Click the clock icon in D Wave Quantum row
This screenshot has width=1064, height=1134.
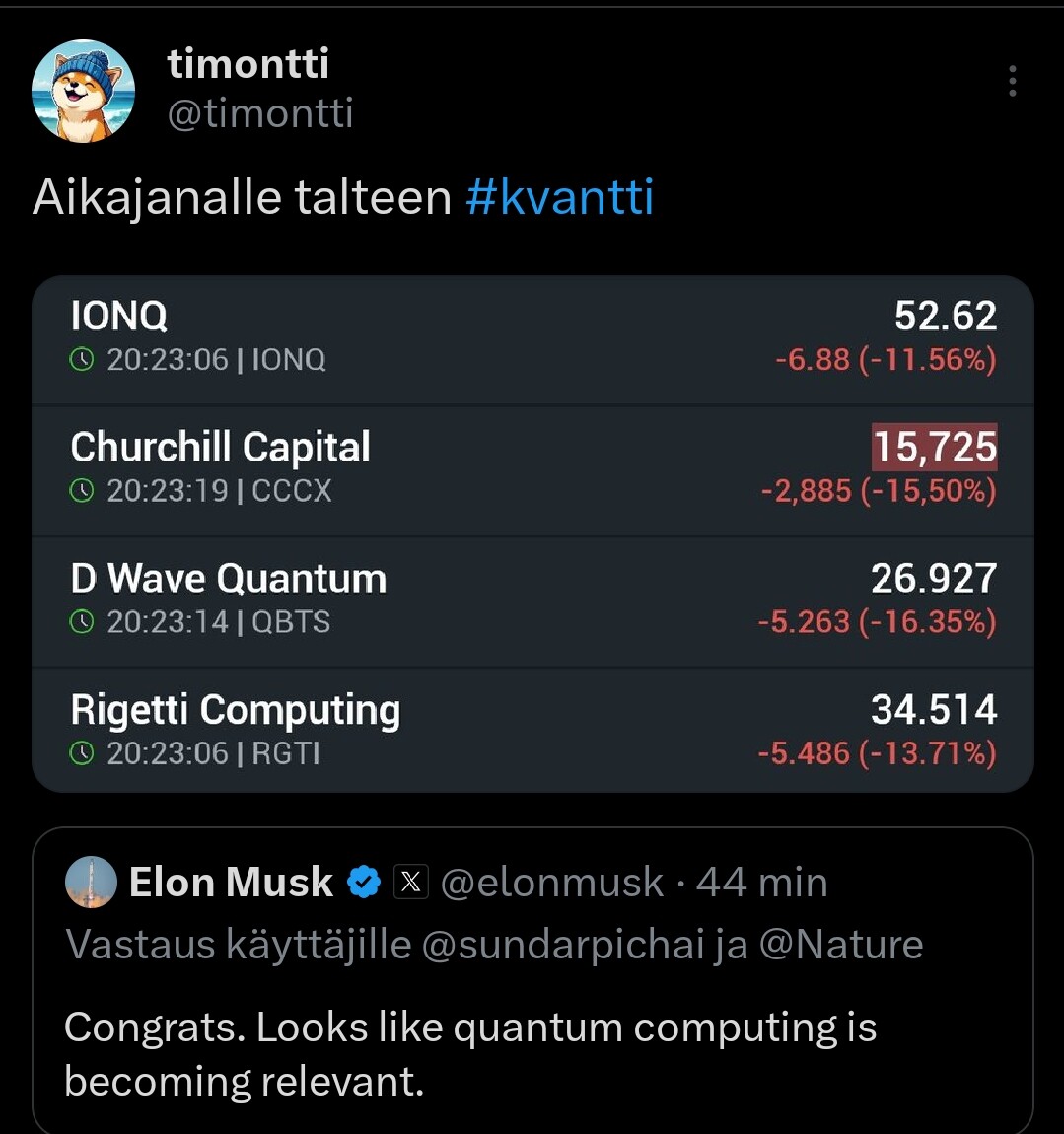pyautogui.click(x=82, y=622)
